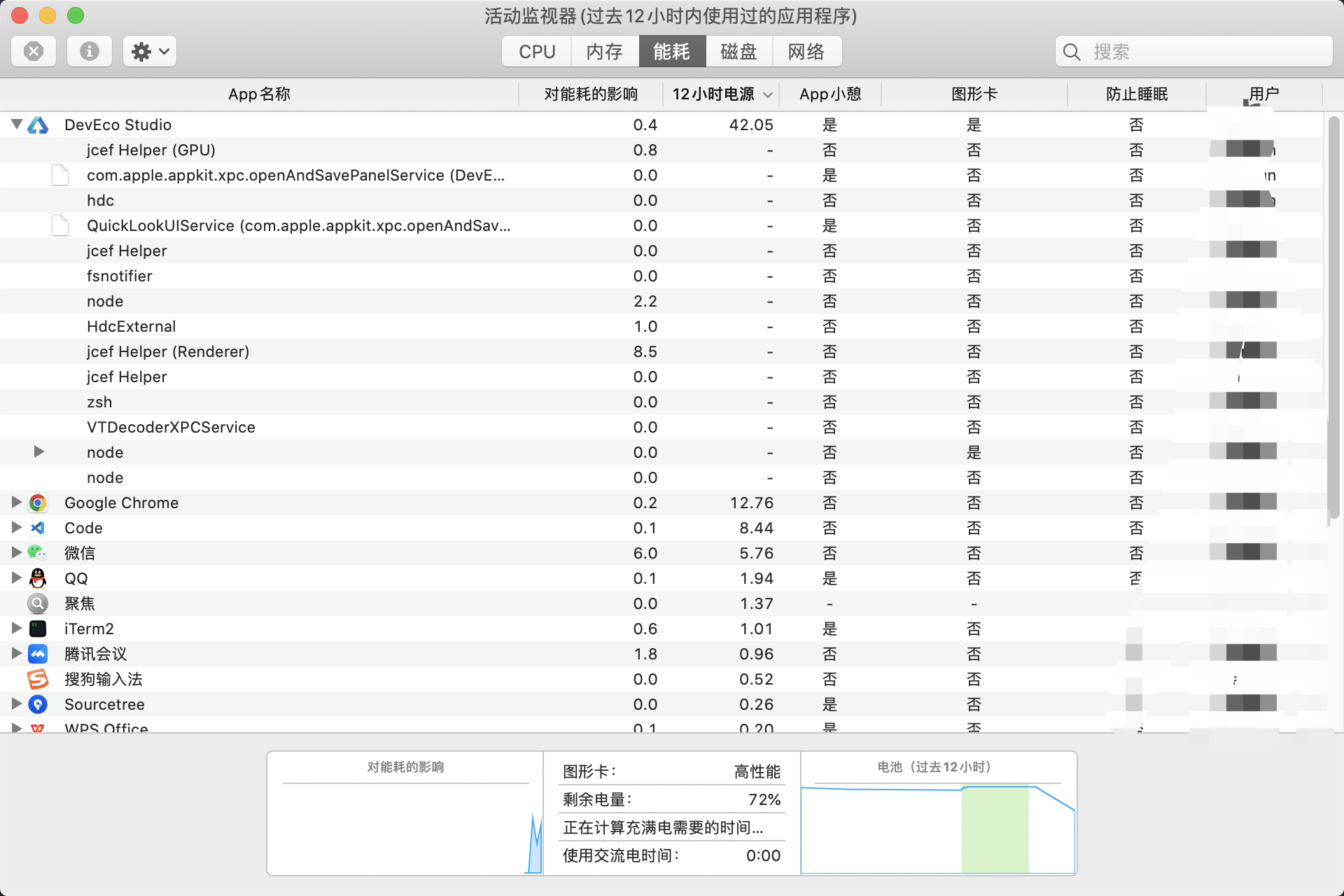Viewport: 1344px width, 896px height.
Task: Sort by the App 名称 column header
Action: coord(259,94)
